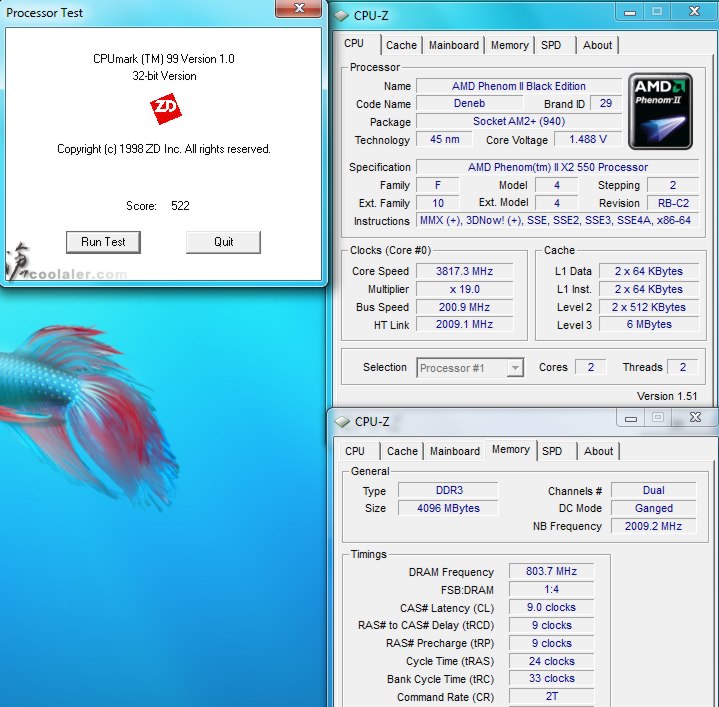Minimize the bottom CPU-Z window

tap(631, 418)
